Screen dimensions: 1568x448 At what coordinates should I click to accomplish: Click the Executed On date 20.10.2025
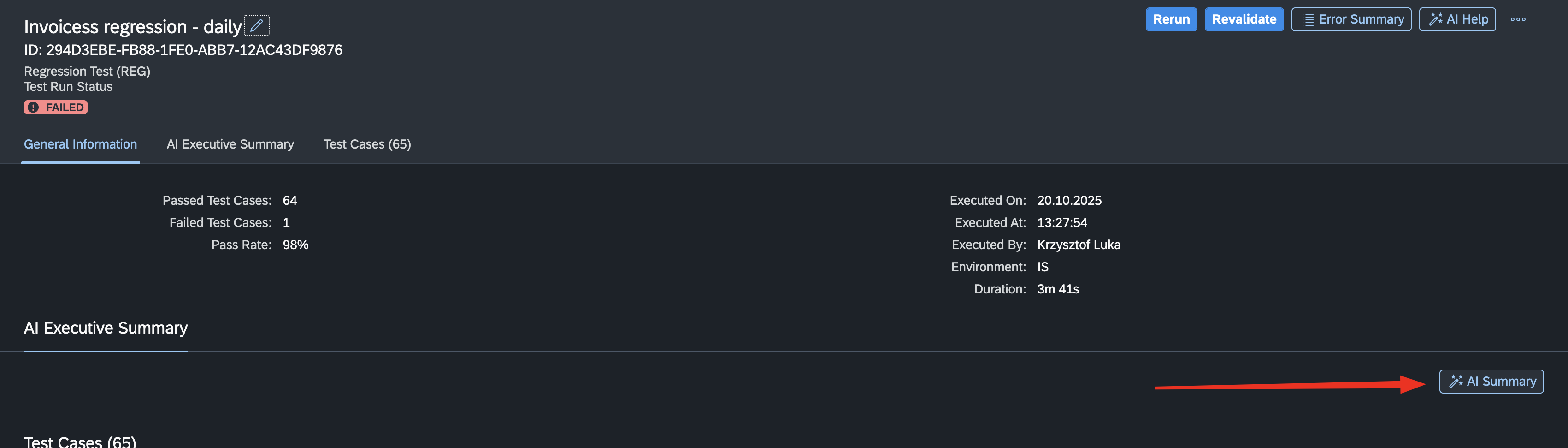click(x=1069, y=201)
